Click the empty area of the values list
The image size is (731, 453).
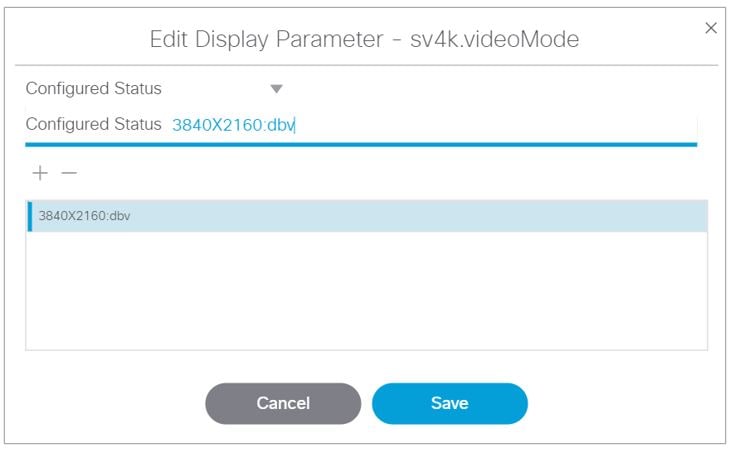pos(366,290)
